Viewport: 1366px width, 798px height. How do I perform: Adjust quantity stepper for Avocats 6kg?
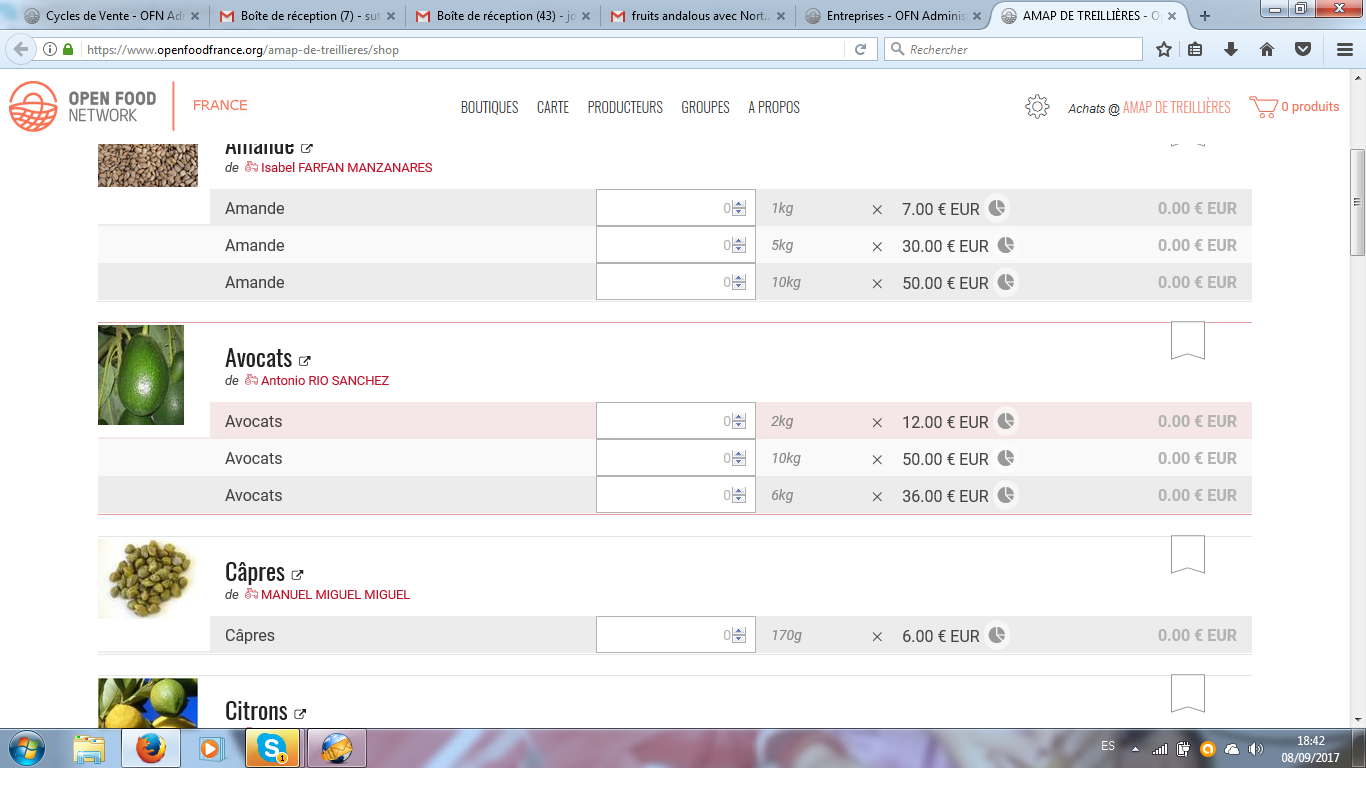pos(739,495)
